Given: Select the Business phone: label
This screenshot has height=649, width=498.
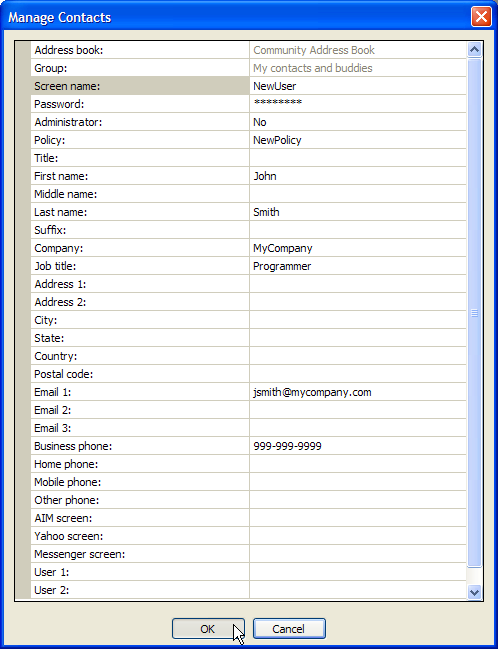Looking at the screenshot, I should (x=140, y=446).
